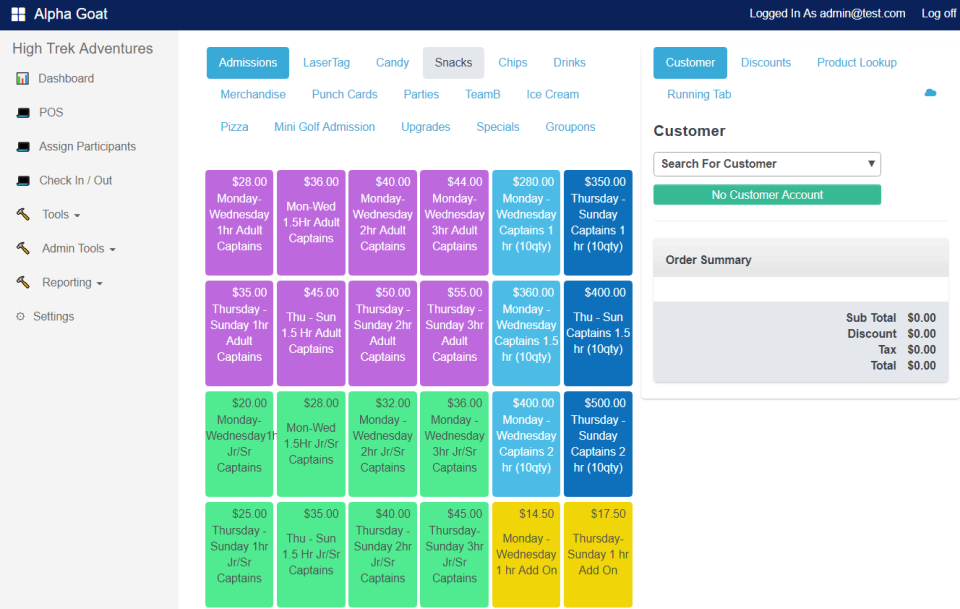This screenshot has height=609, width=960.
Task: Select the Chips product category
Action: point(512,62)
